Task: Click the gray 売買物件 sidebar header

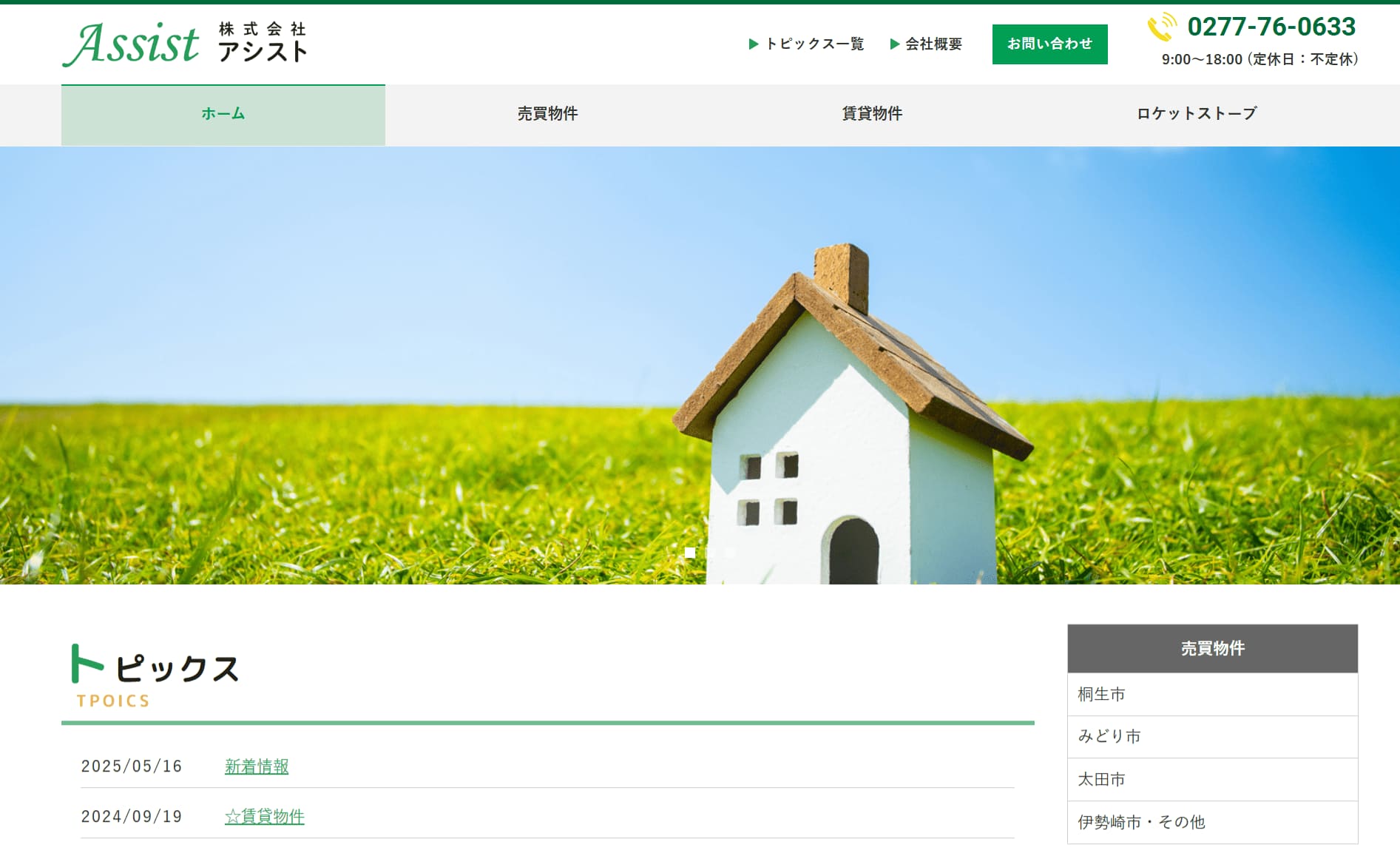Action: tap(1212, 649)
